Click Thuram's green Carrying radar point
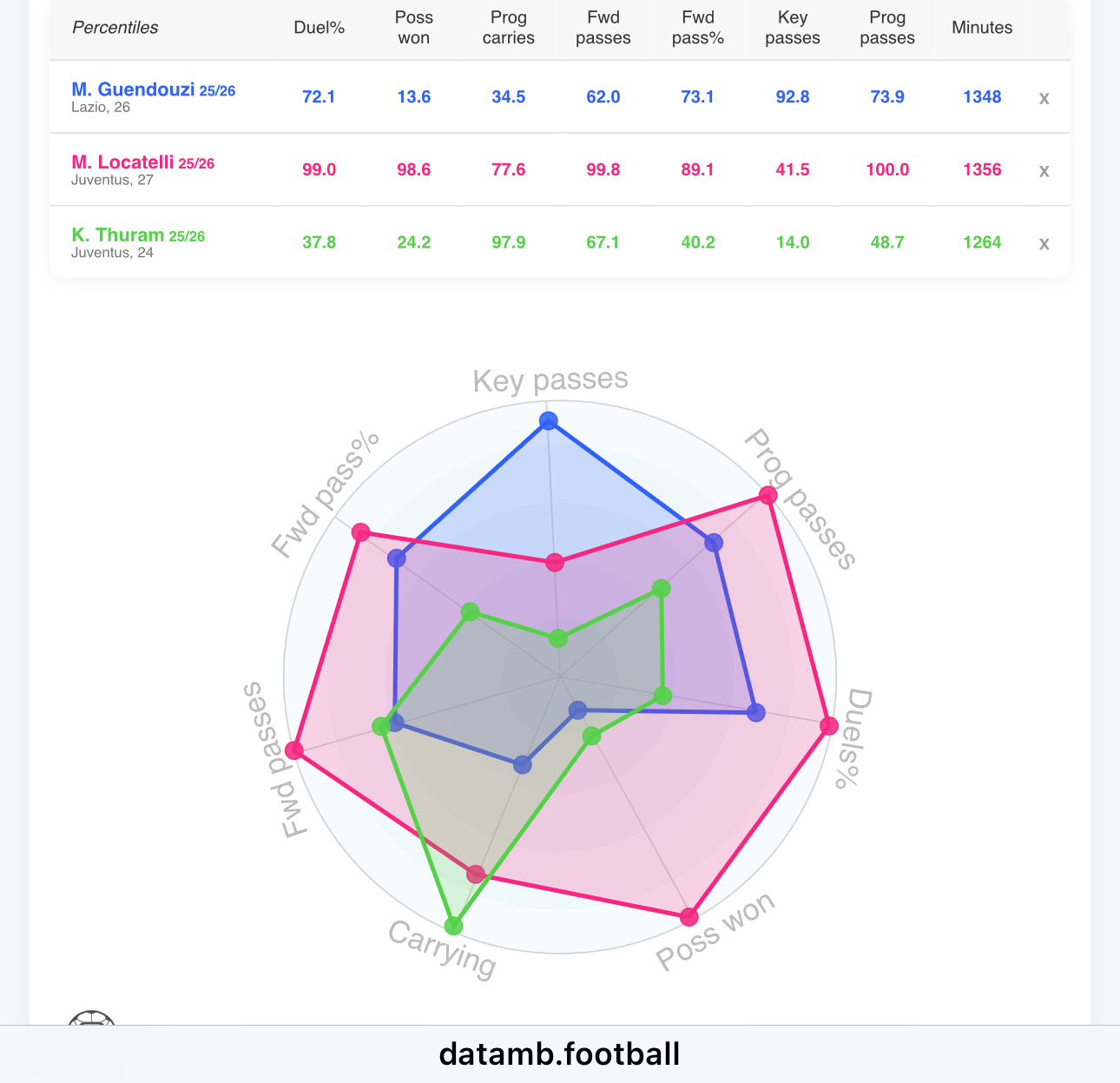 (x=453, y=925)
